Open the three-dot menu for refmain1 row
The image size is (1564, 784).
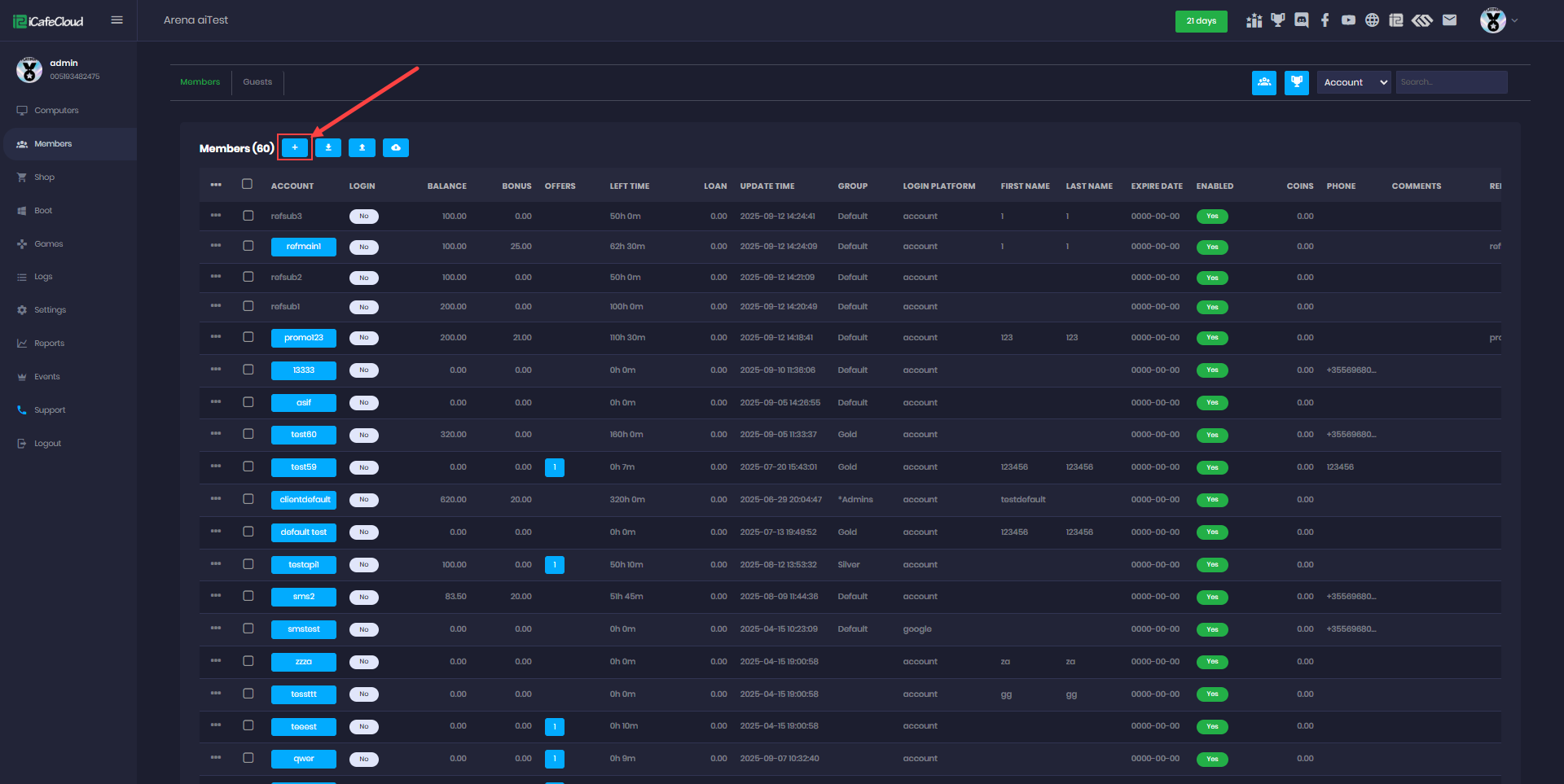pyautogui.click(x=216, y=245)
